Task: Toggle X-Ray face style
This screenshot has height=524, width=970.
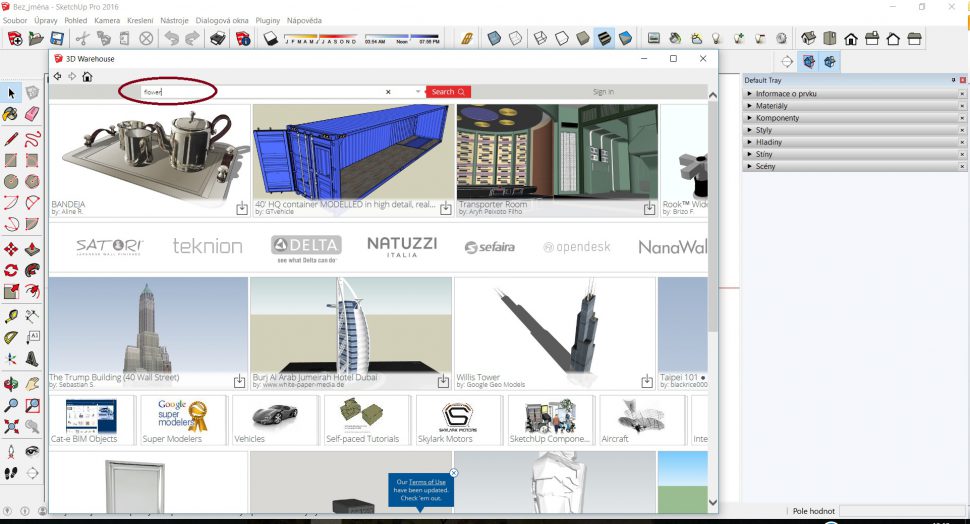Action: pyautogui.click(x=494, y=38)
